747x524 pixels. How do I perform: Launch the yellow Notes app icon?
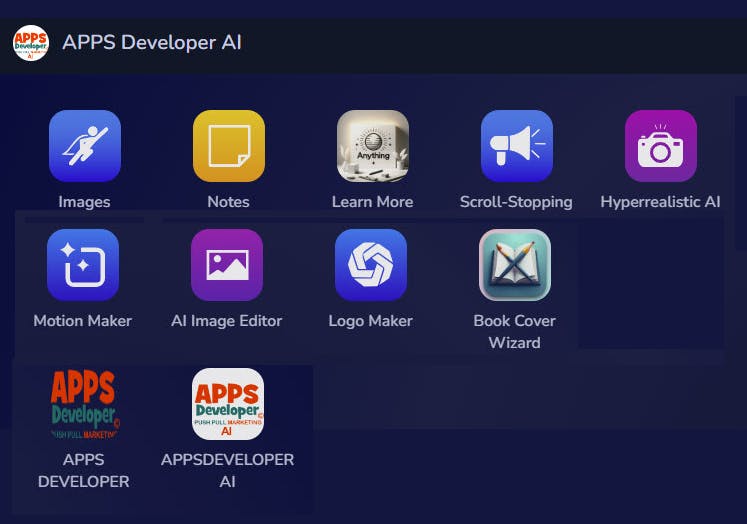point(229,146)
